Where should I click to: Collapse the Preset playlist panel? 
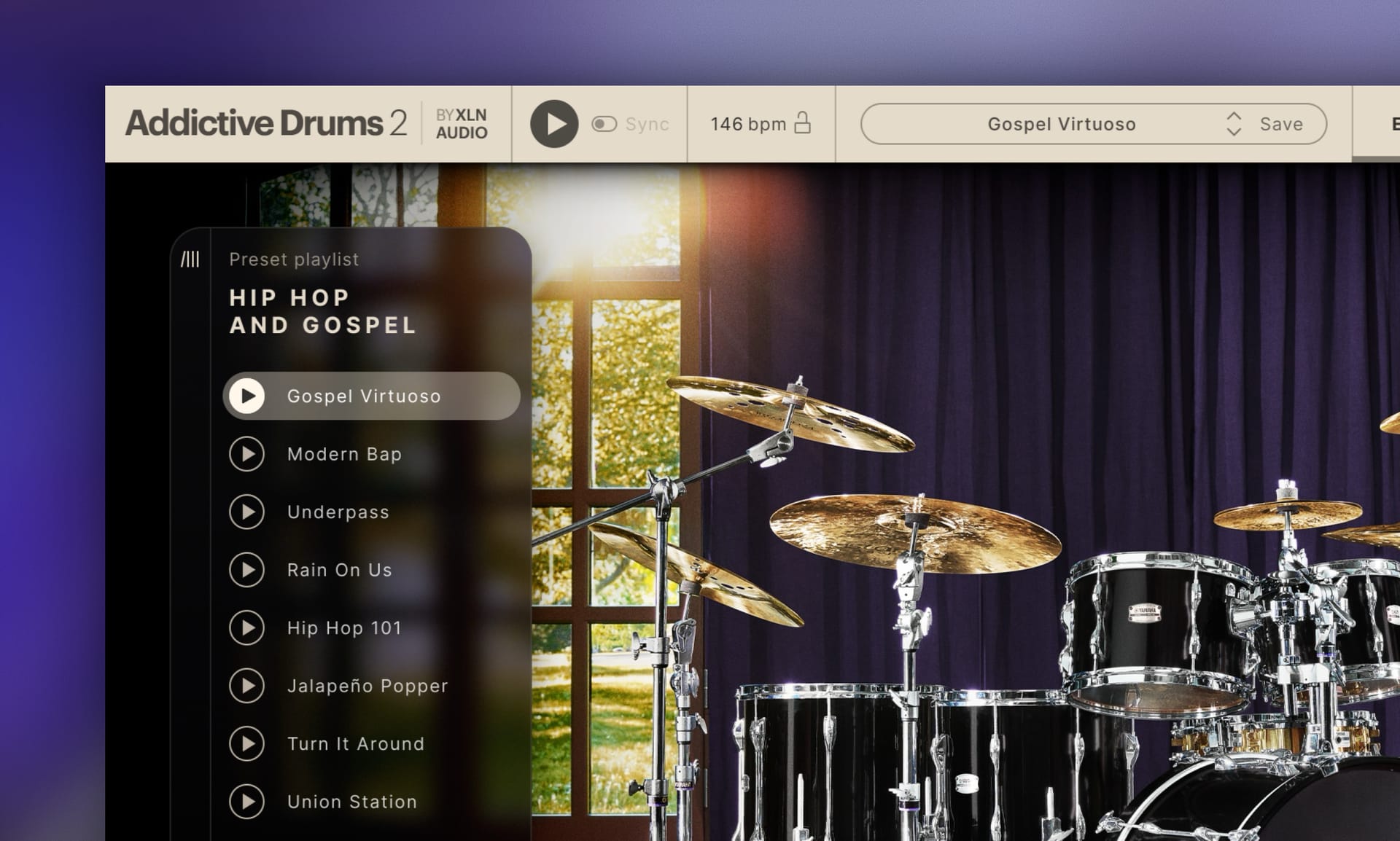[x=191, y=260]
